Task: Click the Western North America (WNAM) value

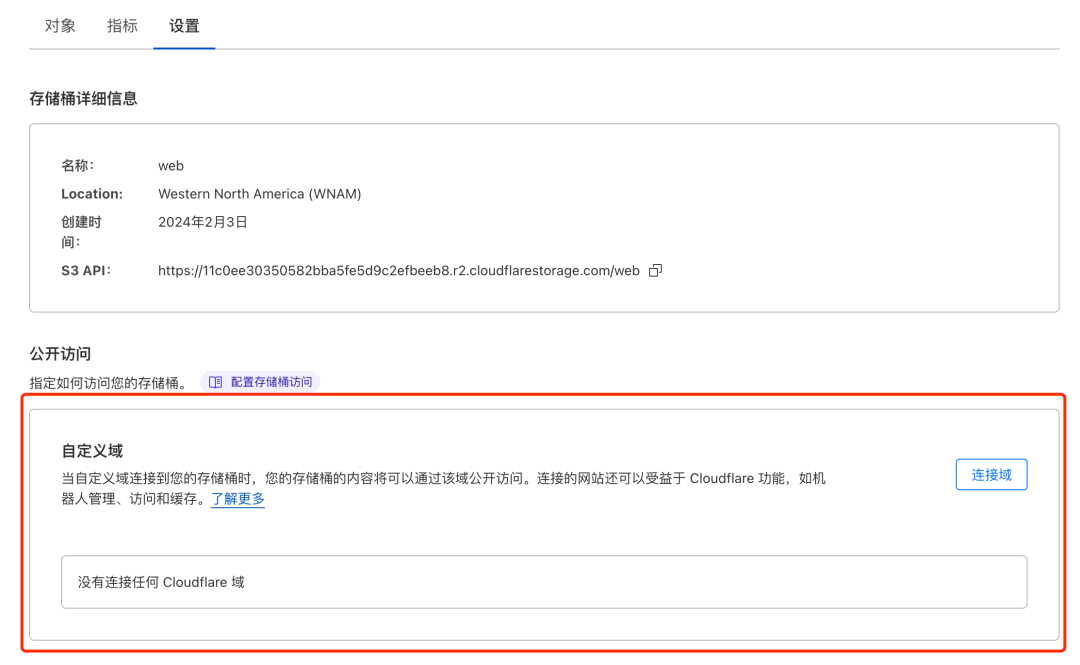Action: [x=260, y=194]
